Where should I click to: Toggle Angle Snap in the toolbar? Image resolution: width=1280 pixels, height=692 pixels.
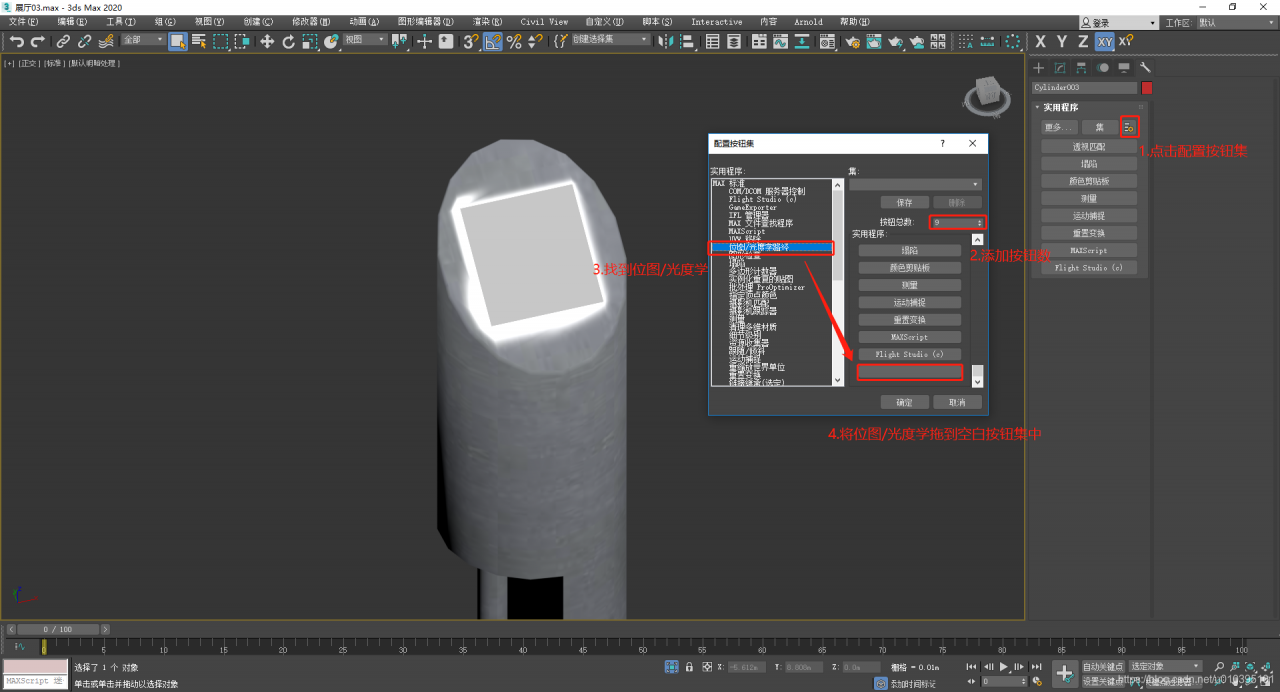[x=493, y=41]
